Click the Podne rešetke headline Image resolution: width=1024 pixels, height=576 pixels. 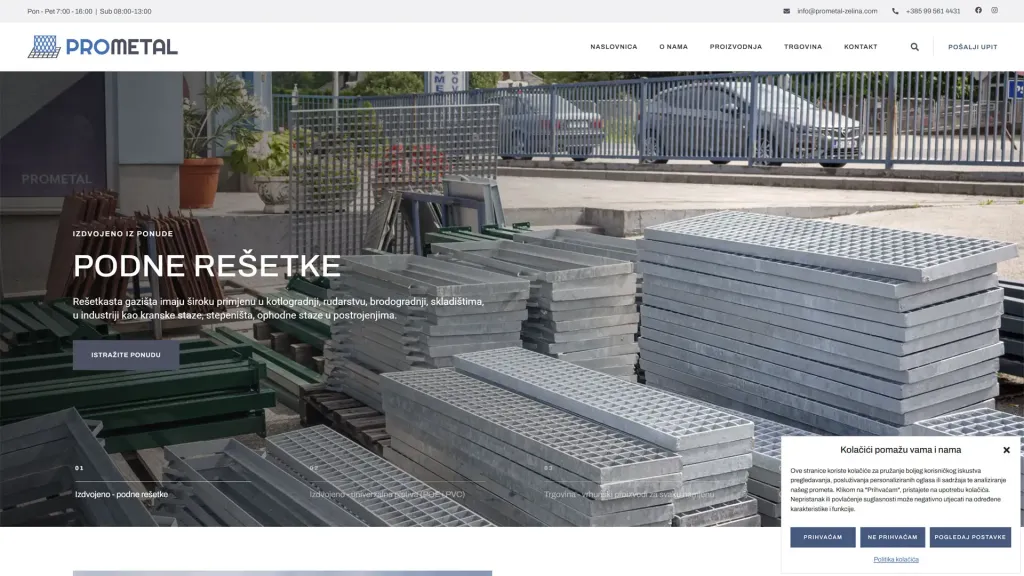(x=207, y=266)
